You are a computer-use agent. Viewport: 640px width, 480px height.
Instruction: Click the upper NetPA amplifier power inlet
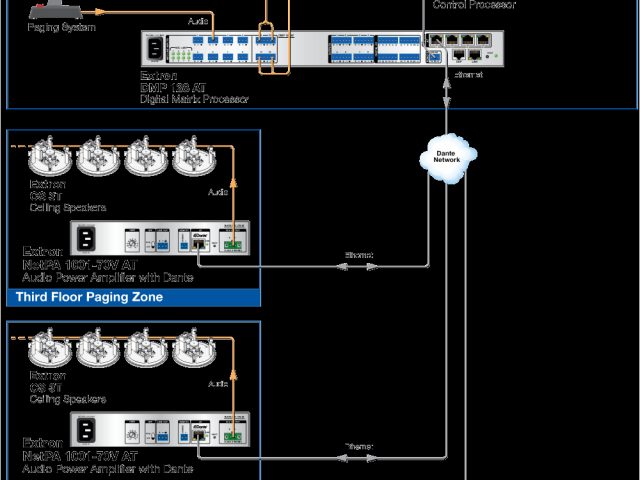pos(87,240)
